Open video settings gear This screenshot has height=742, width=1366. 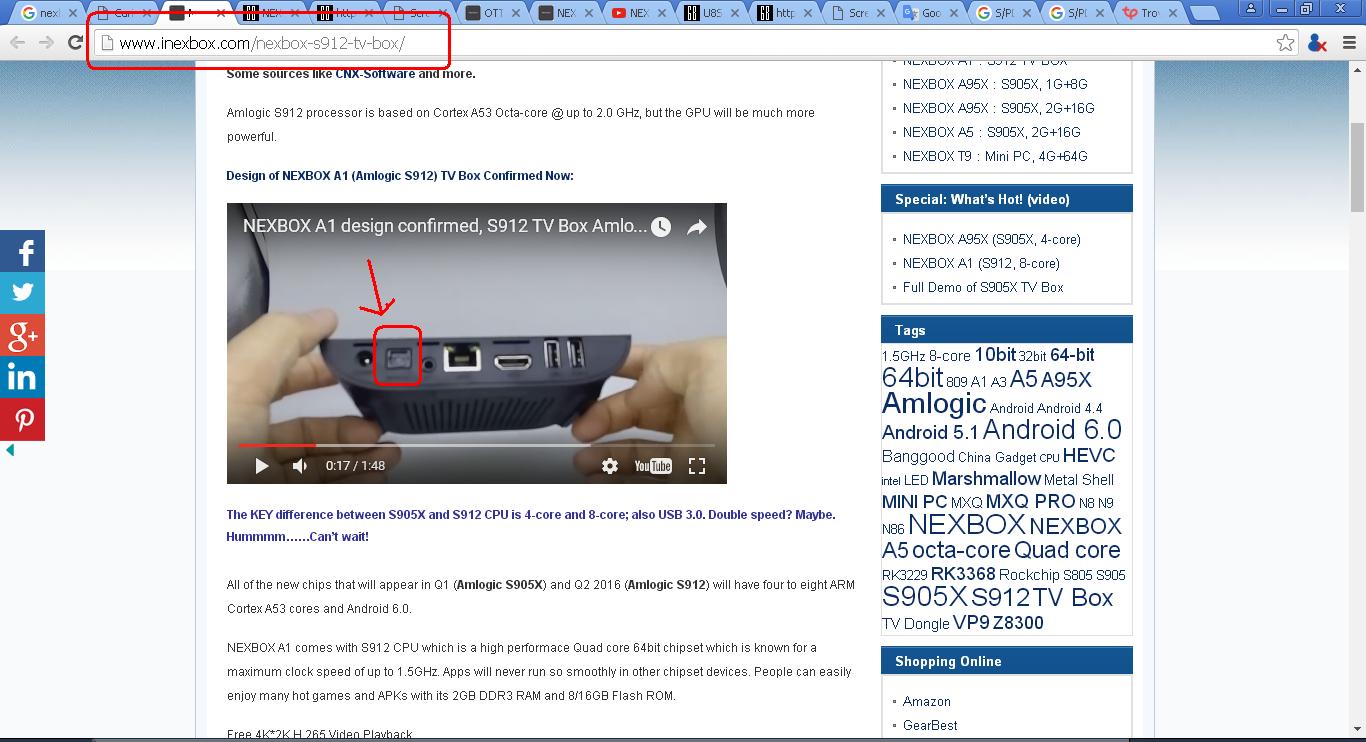(610, 465)
